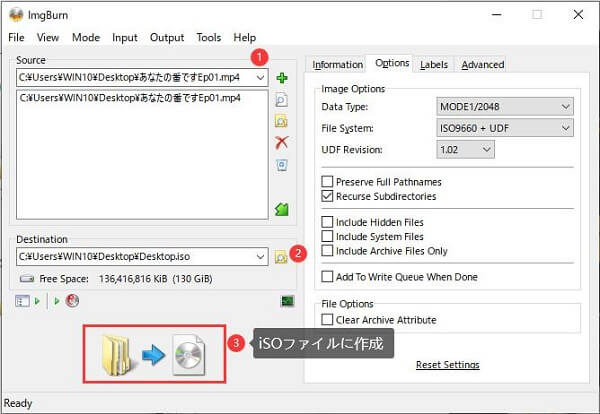Open the View menu
Screen dimensions: 600x414
tap(48, 37)
